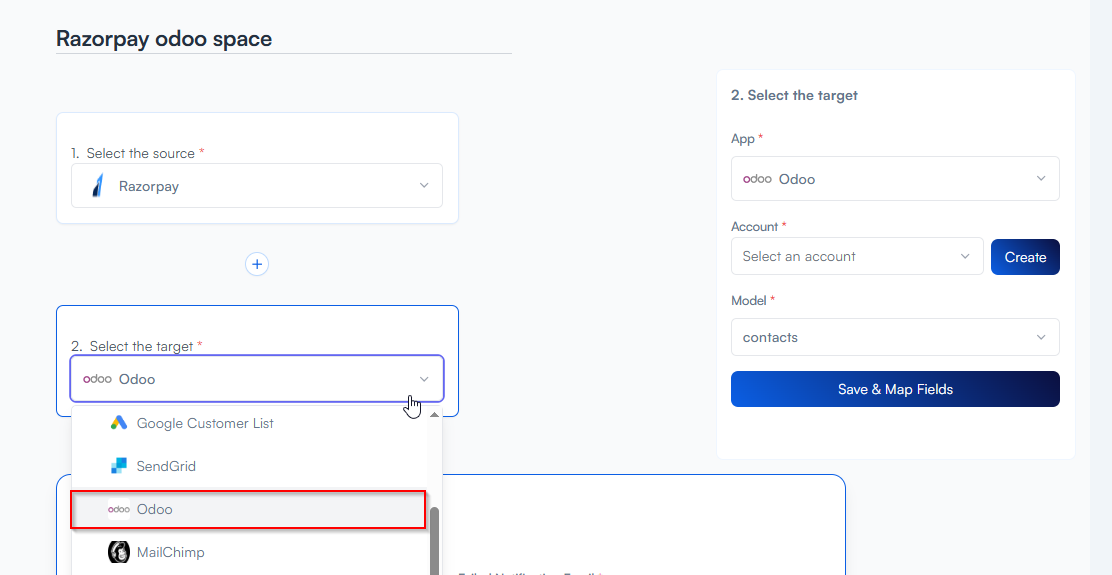
Task: Open the Select an account dropdown
Action: click(965, 256)
